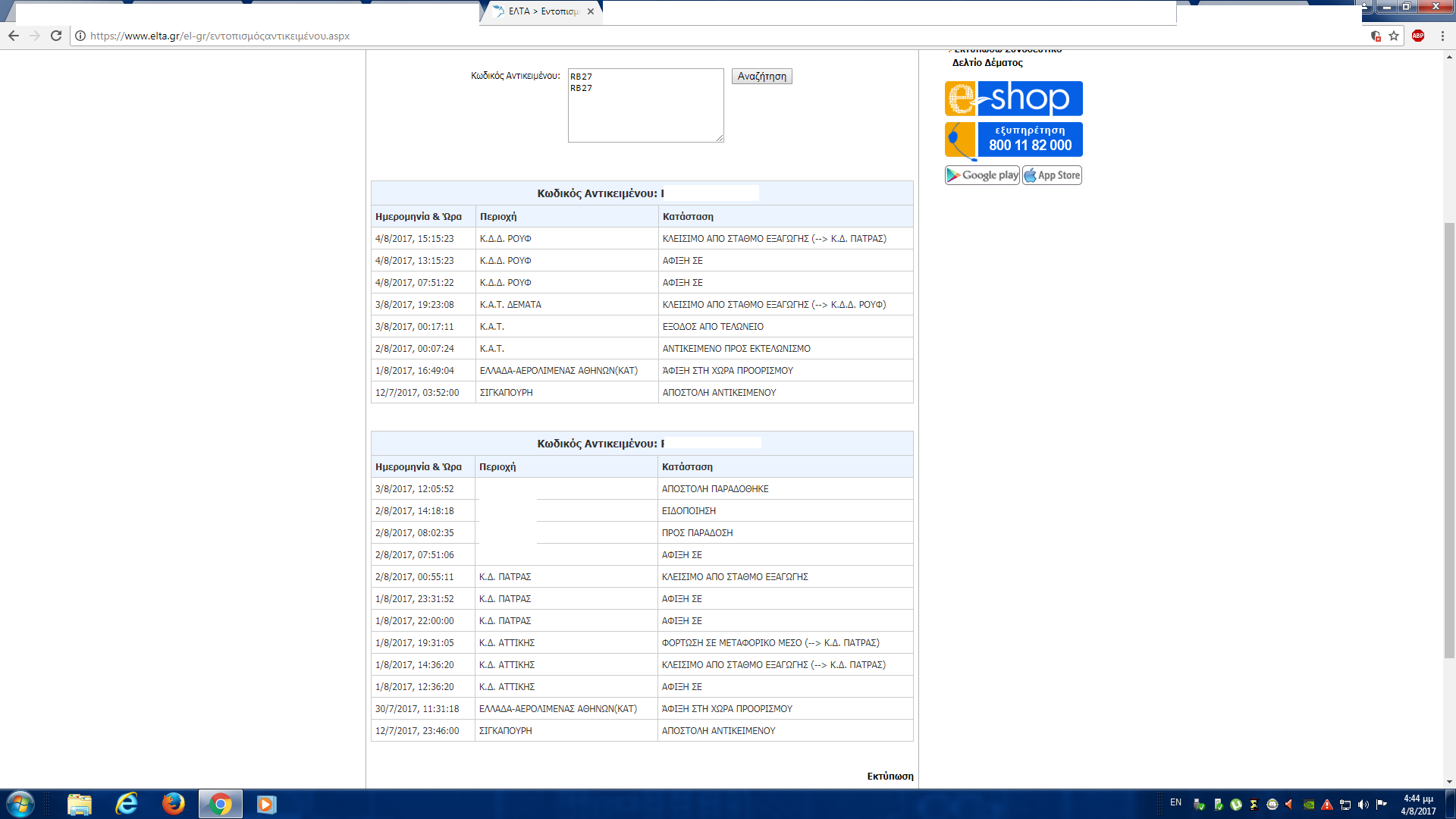Click the taskbar volume speaker icon
1456x819 pixels.
point(1363,805)
